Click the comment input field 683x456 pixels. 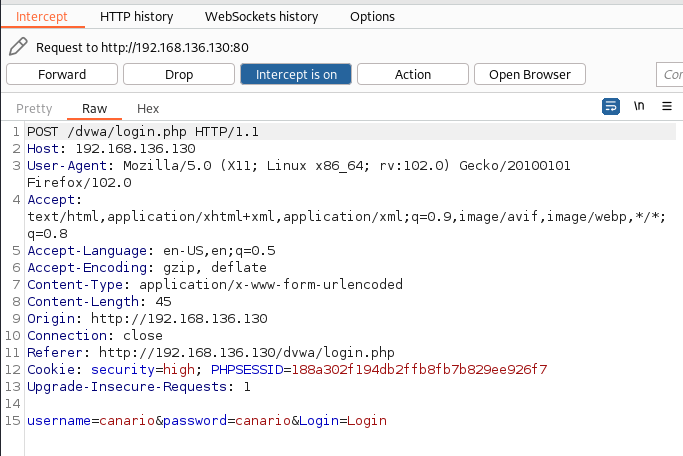coord(670,74)
